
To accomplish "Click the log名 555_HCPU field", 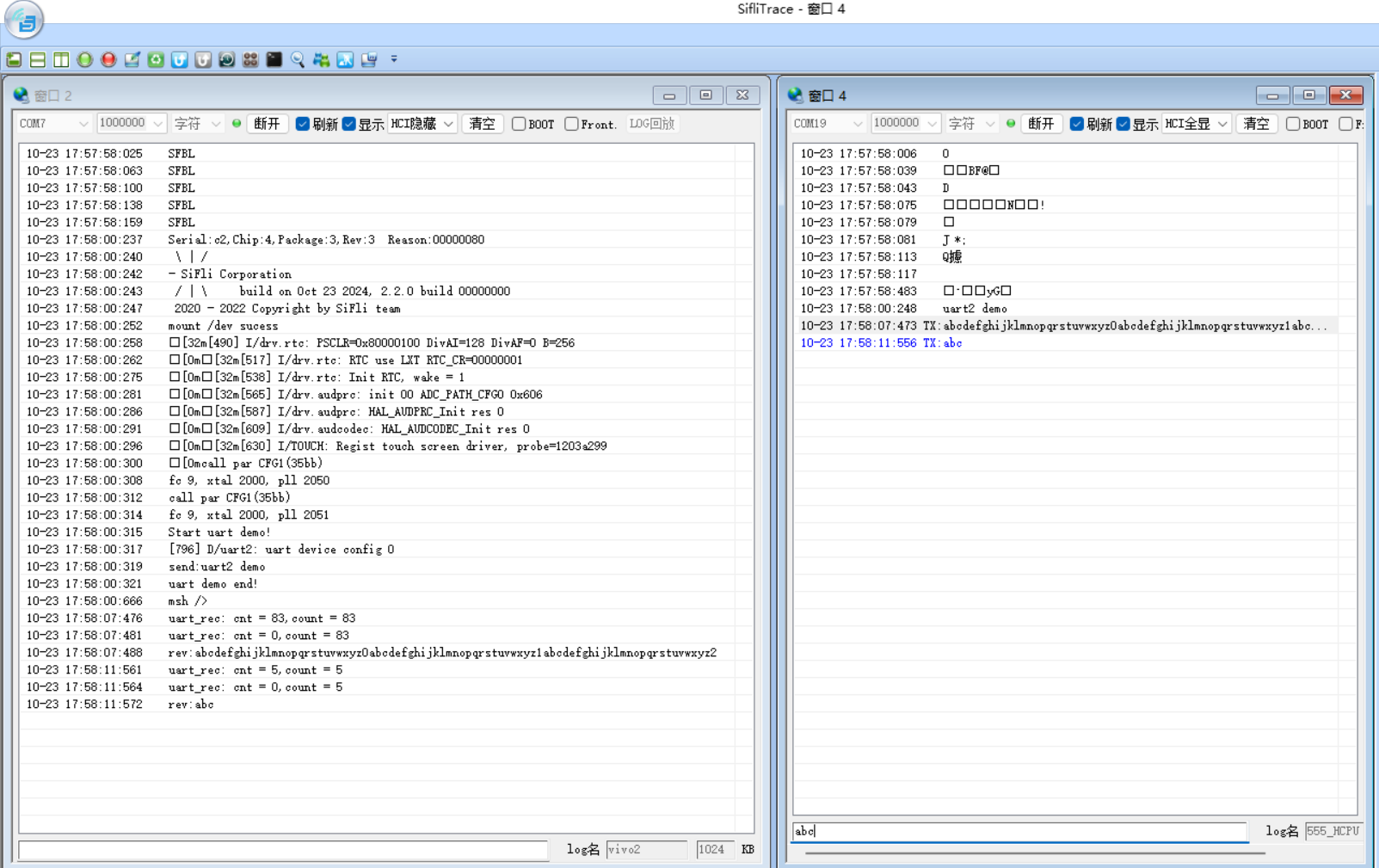I will pos(1333,831).
